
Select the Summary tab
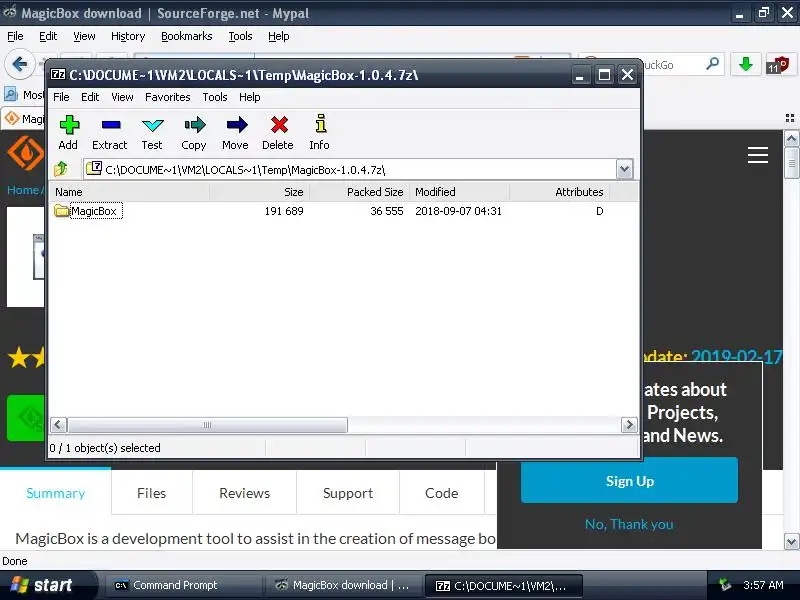(x=56, y=493)
